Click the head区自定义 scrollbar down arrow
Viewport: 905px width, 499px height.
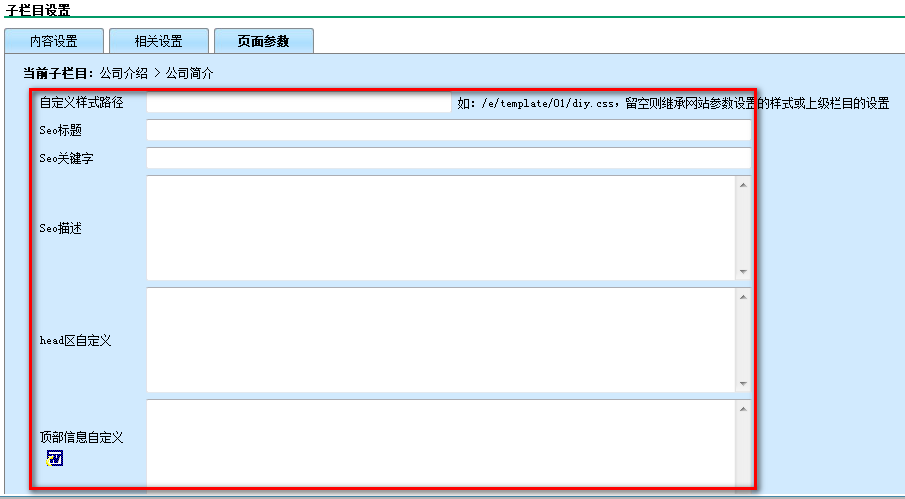(743, 383)
